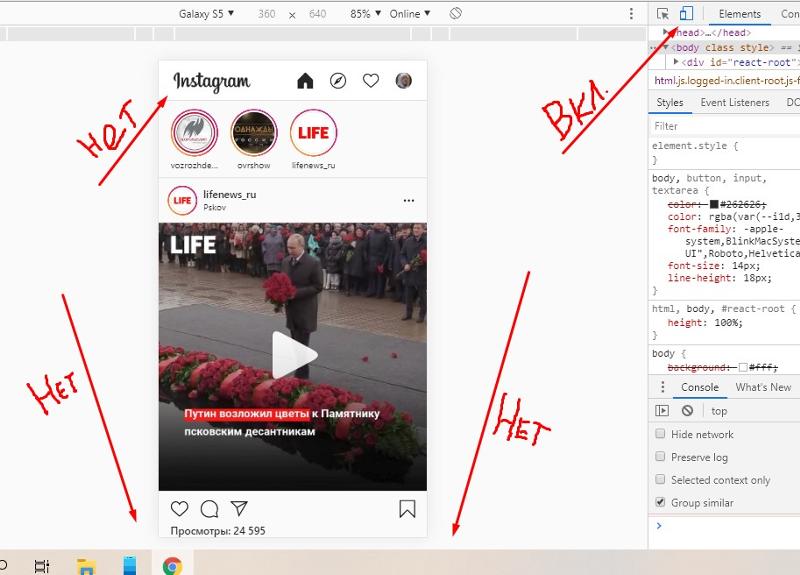Click the viewport height field 640
800x575 pixels.
pos(317,14)
